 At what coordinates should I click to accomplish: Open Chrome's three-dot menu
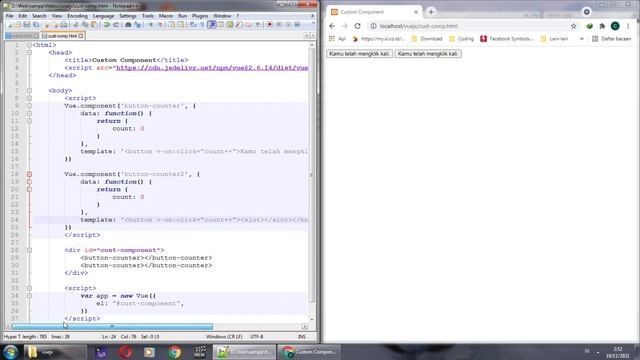pos(628,26)
